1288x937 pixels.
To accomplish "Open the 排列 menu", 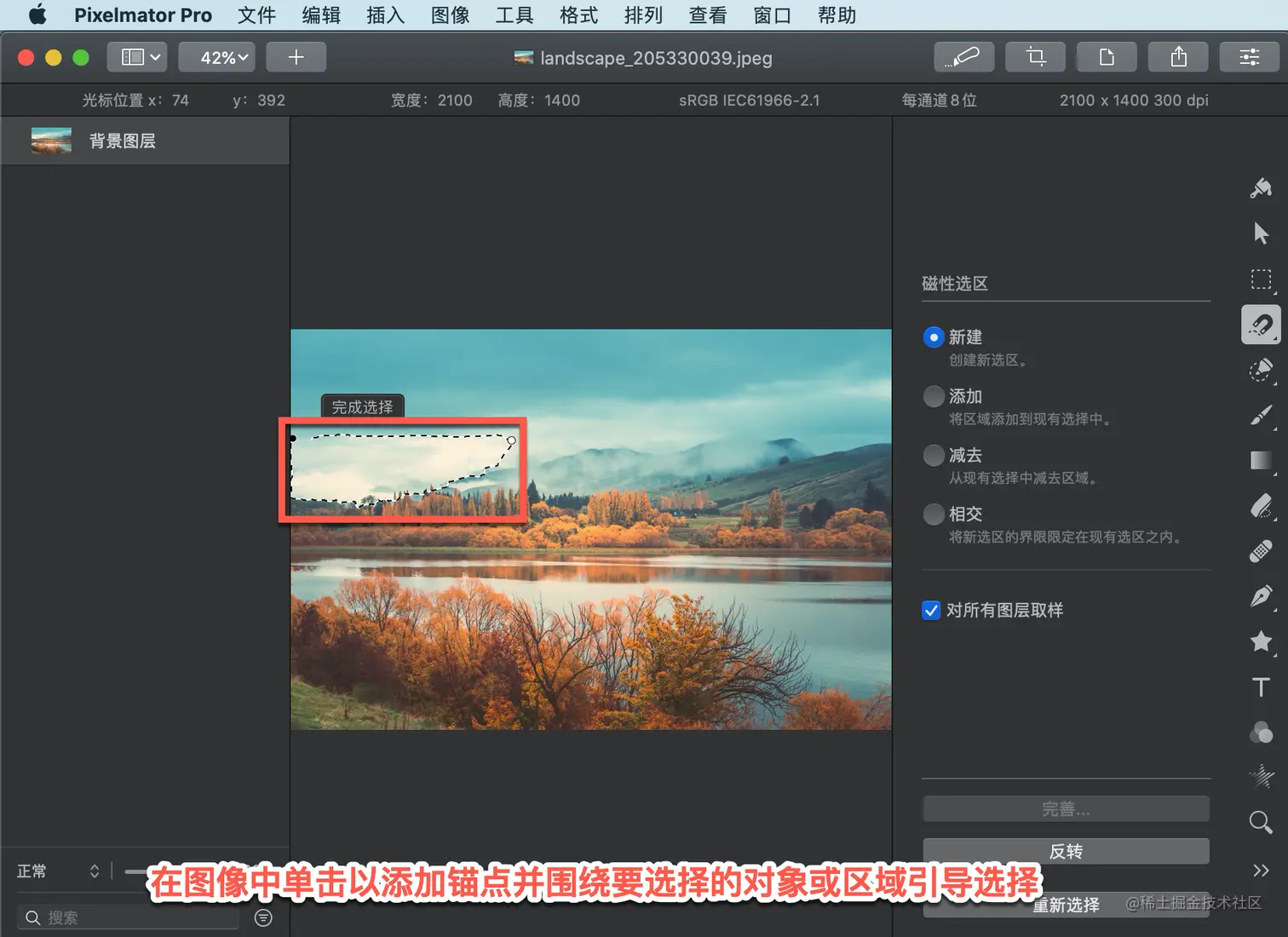I will tap(643, 15).
